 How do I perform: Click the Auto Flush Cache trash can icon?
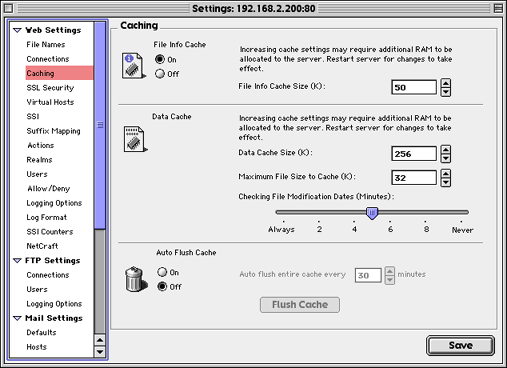click(136, 279)
